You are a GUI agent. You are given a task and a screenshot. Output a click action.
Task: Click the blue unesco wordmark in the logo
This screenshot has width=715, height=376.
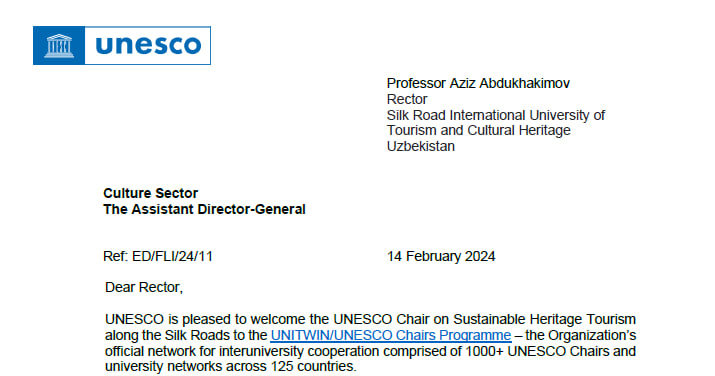(148, 45)
